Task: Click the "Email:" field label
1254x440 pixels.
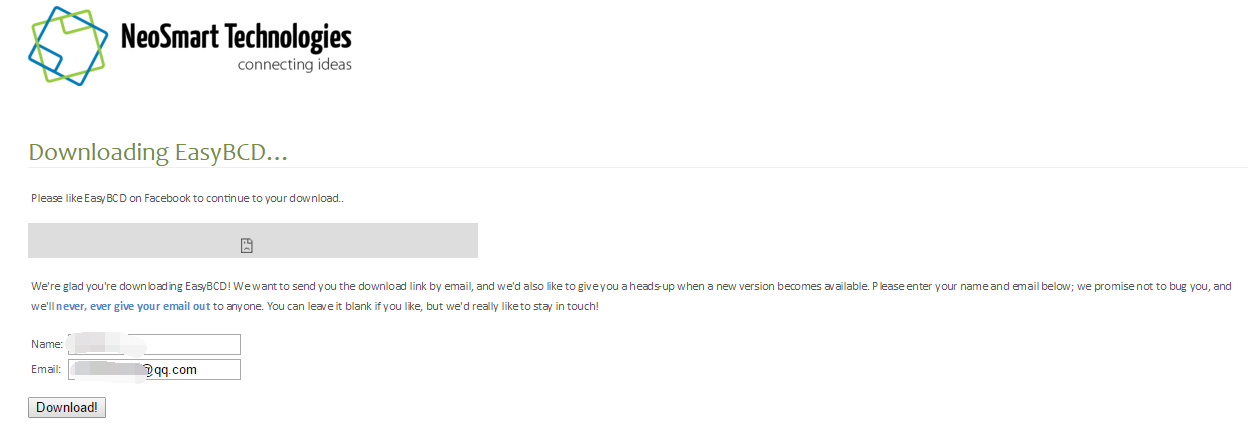Action: (47, 370)
